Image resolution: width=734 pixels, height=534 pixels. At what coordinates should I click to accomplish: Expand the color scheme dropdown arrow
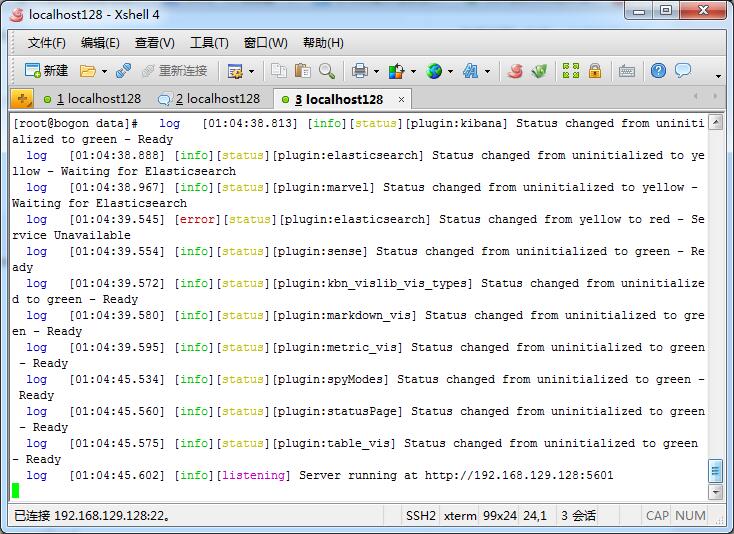click(x=413, y=72)
